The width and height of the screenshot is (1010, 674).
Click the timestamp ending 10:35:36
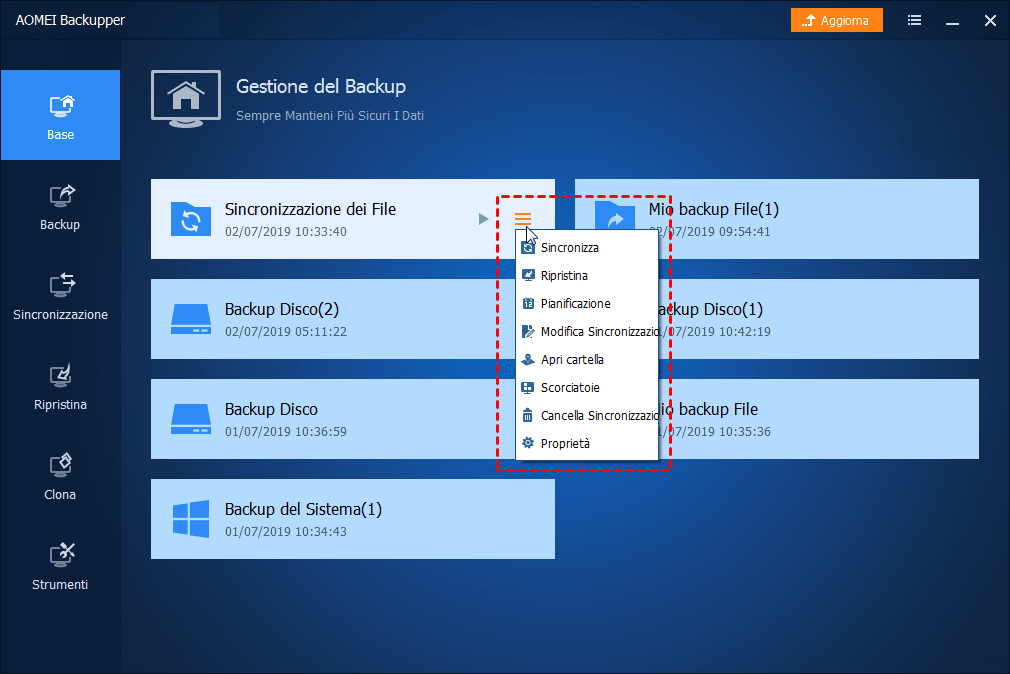point(715,432)
